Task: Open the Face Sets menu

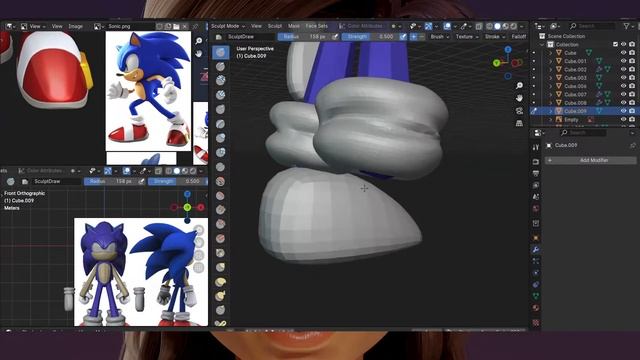Action: [317, 26]
